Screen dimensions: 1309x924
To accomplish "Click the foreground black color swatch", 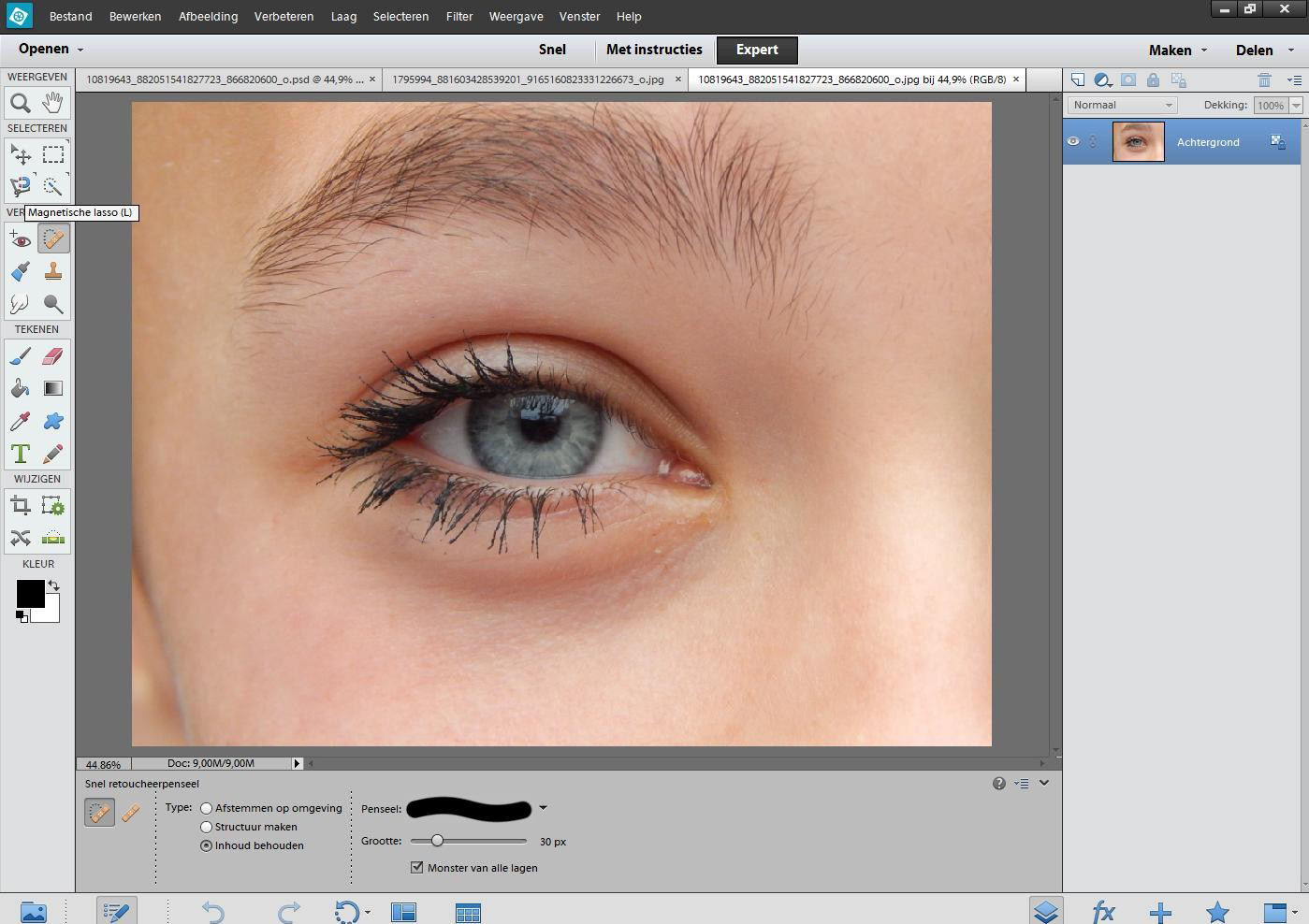I will [30, 594].
